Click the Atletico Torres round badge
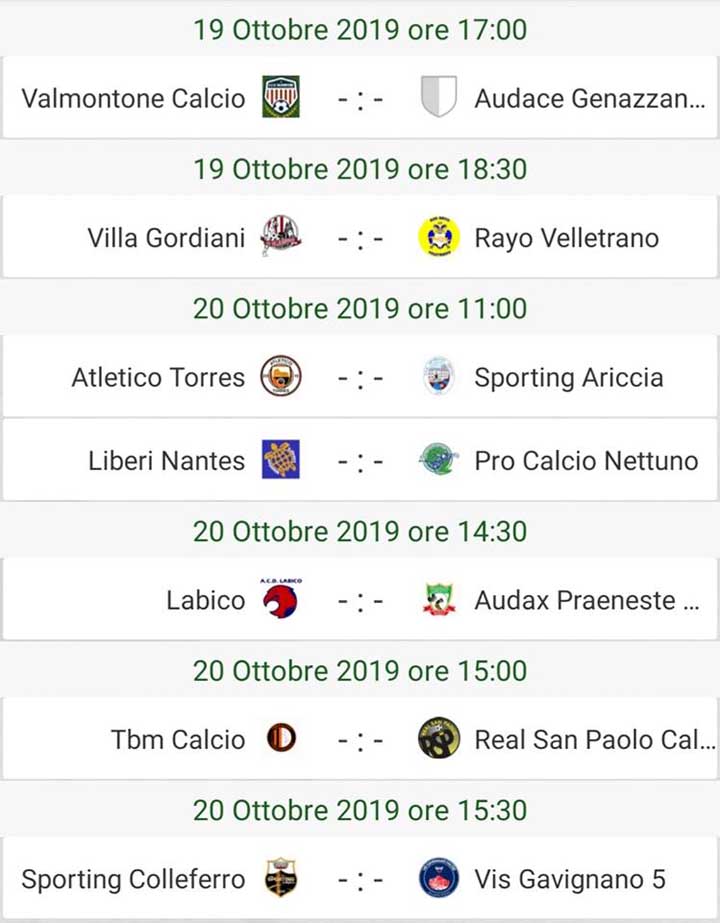The width and height of the screenshot is (720, 923). [x=281, y=377]
